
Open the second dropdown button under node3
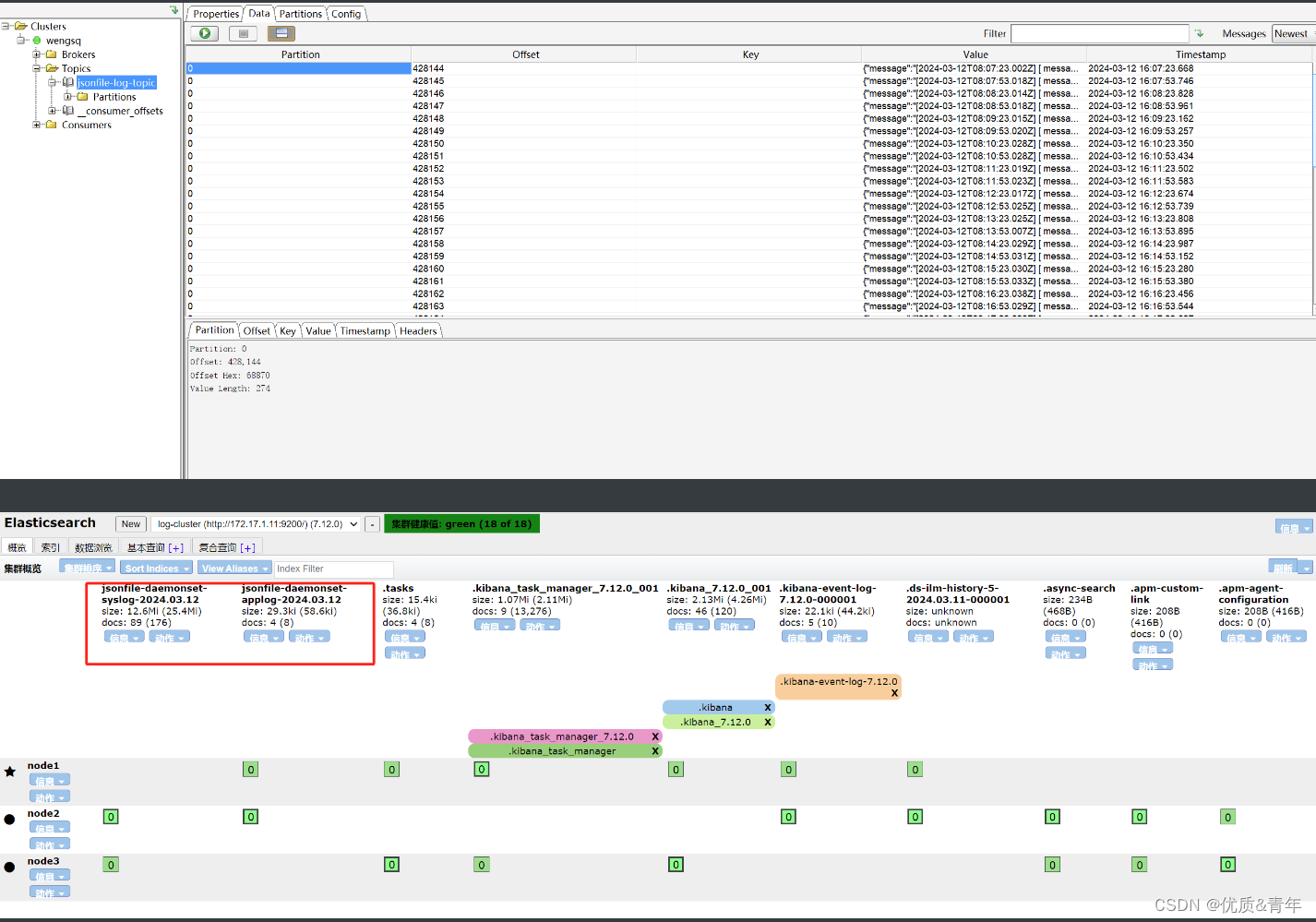coord(49,892)
